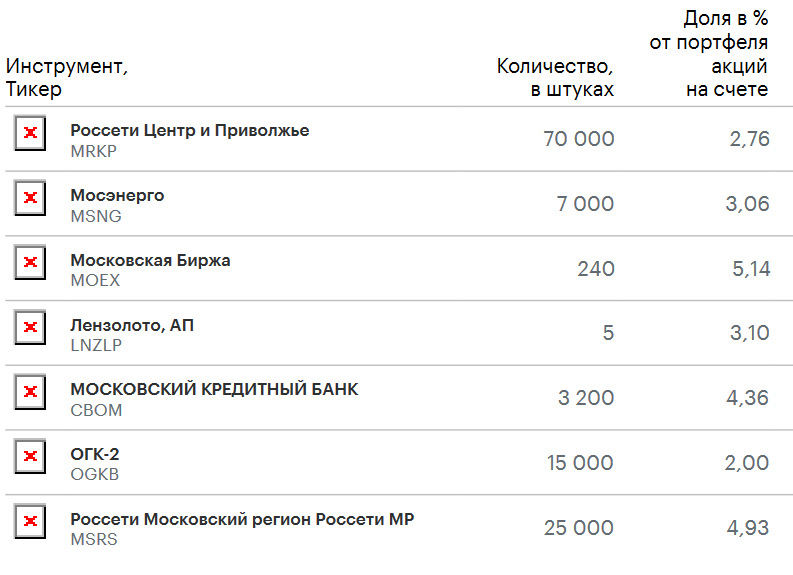Select the missing image icon for CBOM
Image resolution: width=793 pixels, height=575 pixels.
(30, 392)
